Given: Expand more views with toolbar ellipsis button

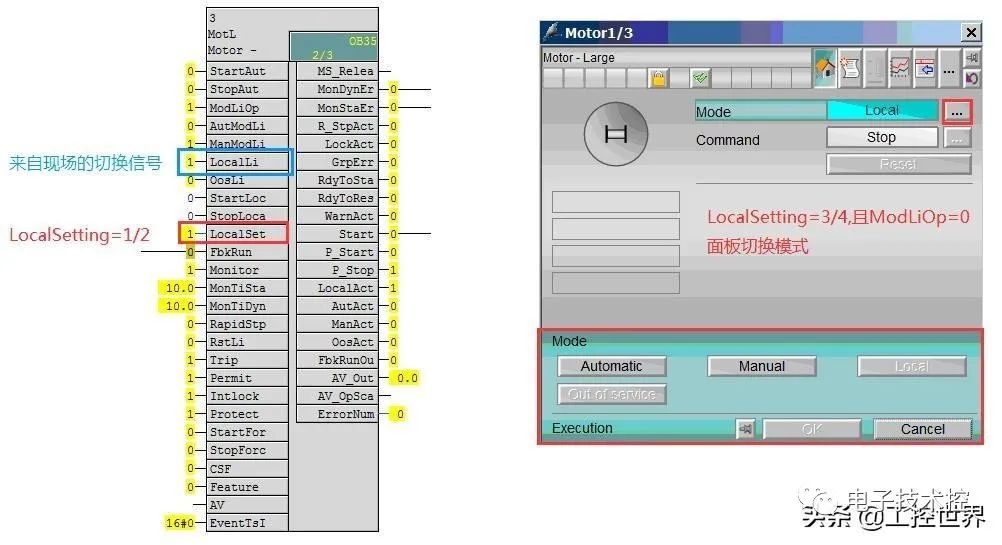Looking at the screenshot, I should pos(949,68).
